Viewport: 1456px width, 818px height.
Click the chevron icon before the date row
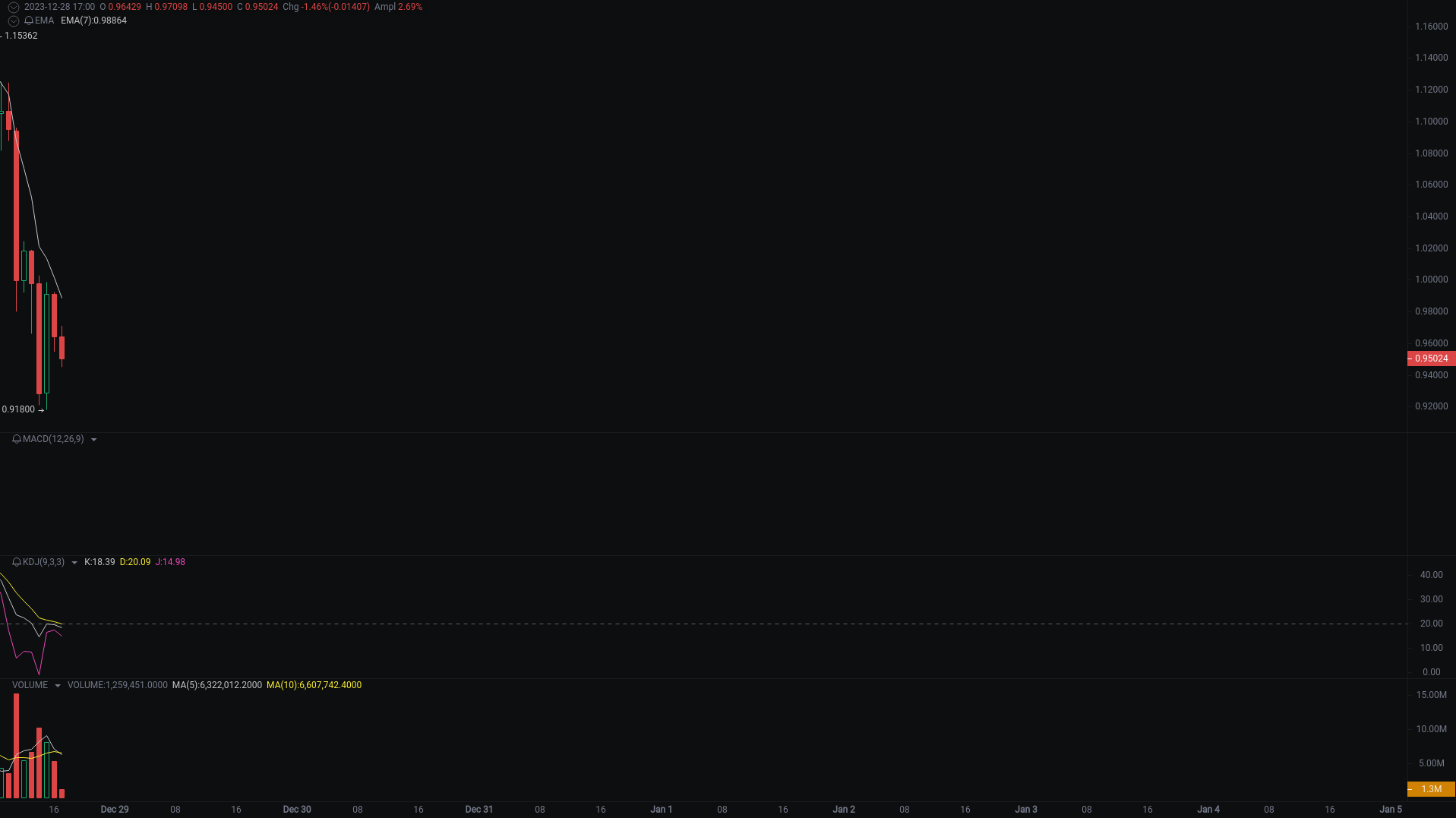13,6
